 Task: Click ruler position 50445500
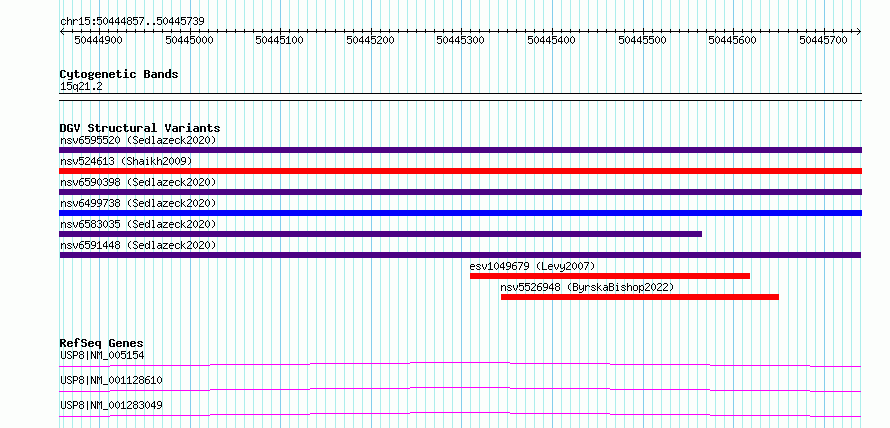click(643, 40)
